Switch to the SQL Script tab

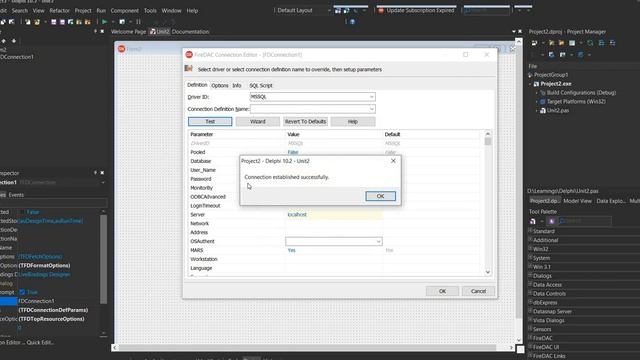click(x=261, y=86)
